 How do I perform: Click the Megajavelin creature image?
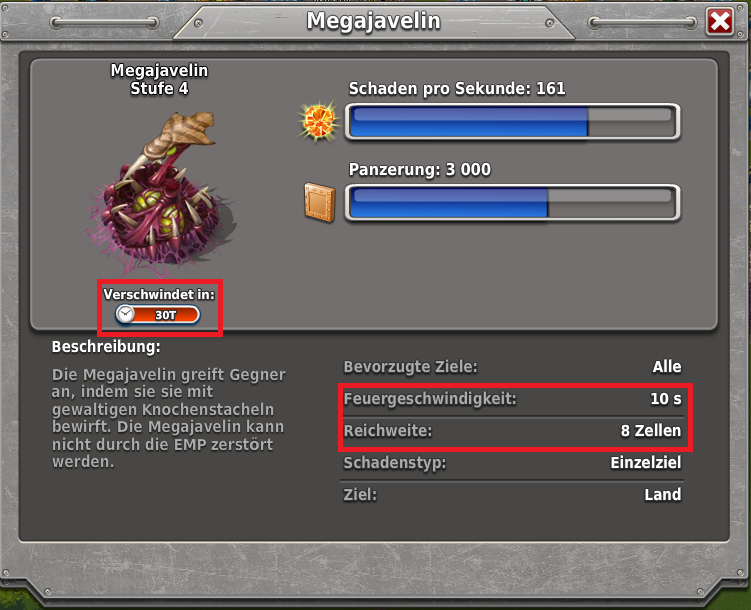tap(161, 192)
